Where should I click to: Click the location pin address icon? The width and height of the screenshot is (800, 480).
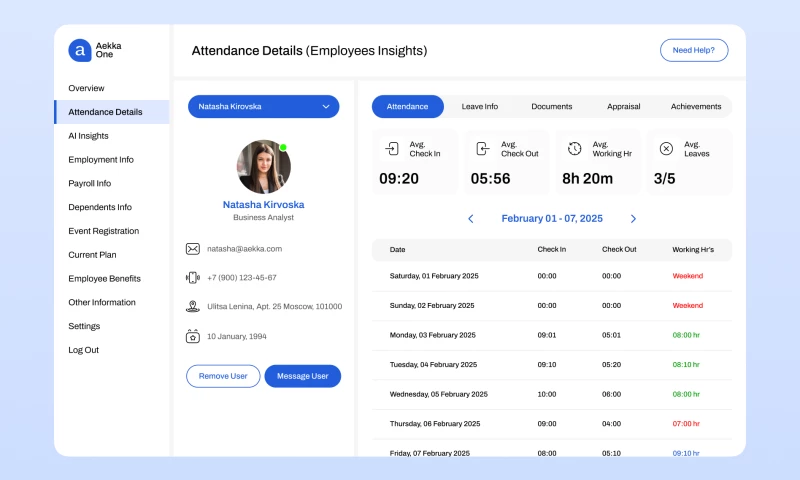pos(192,307)
